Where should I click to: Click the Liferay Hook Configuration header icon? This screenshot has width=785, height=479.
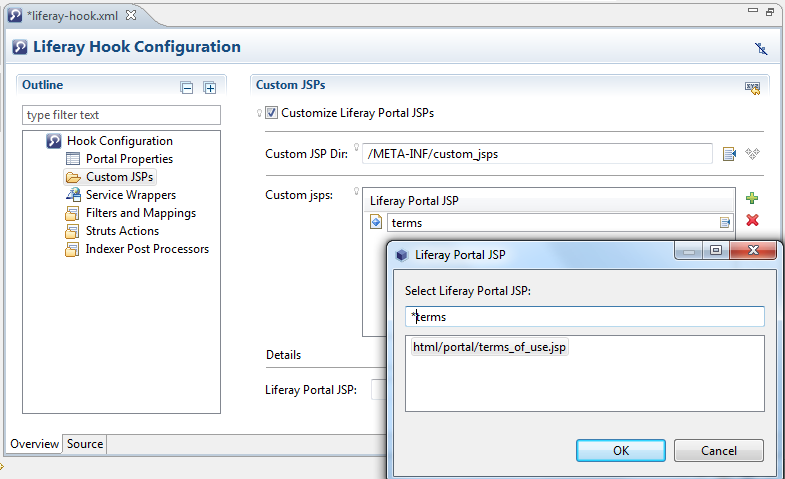coord(20,47)
